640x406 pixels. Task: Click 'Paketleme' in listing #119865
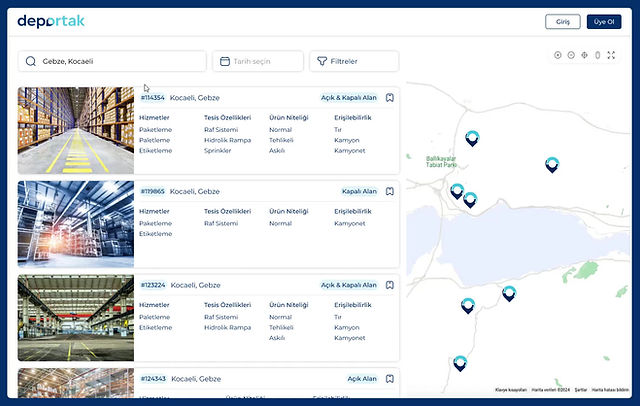click(x=156, y=223)
